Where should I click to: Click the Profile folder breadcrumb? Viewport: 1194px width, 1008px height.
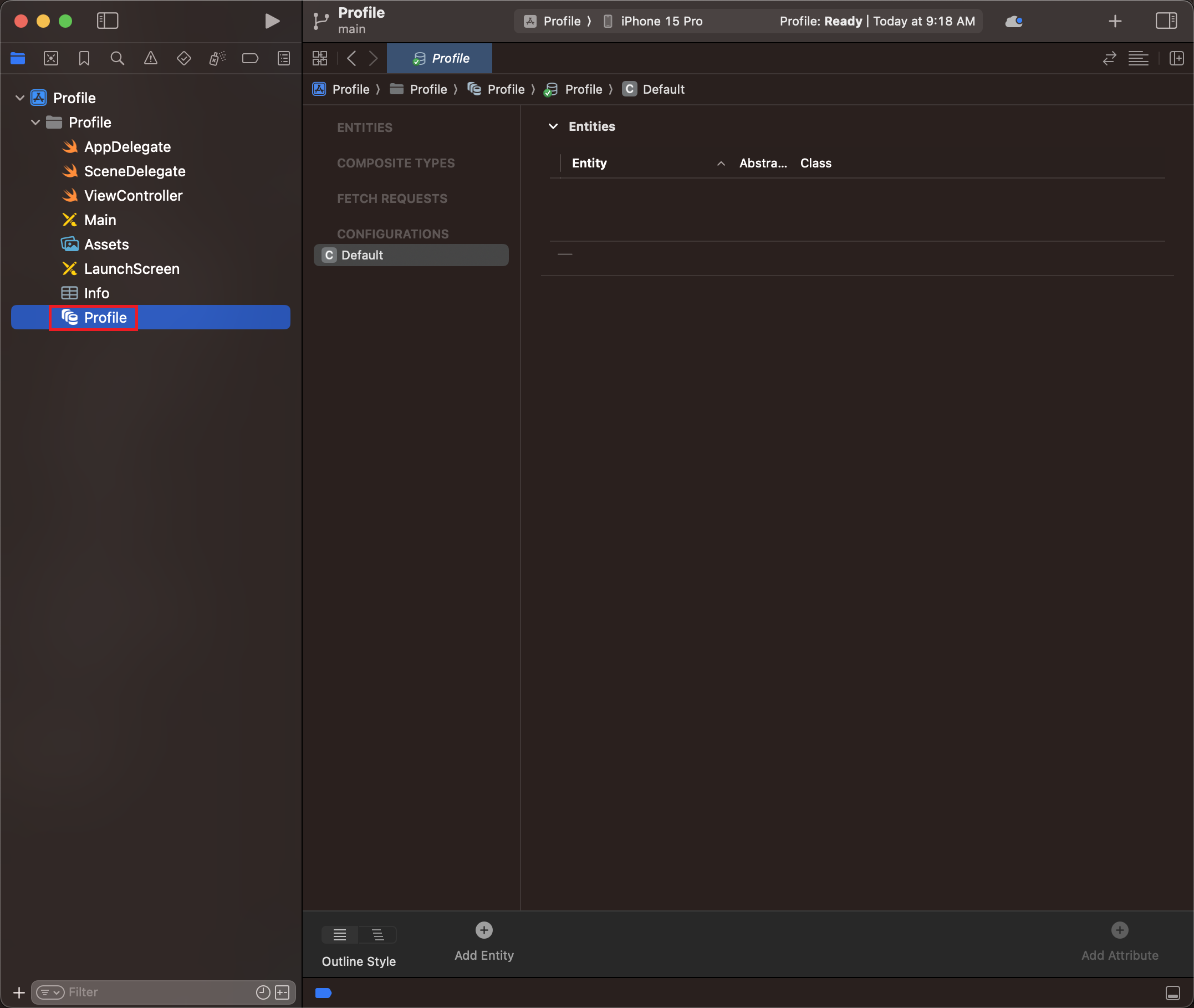(418, 89)
